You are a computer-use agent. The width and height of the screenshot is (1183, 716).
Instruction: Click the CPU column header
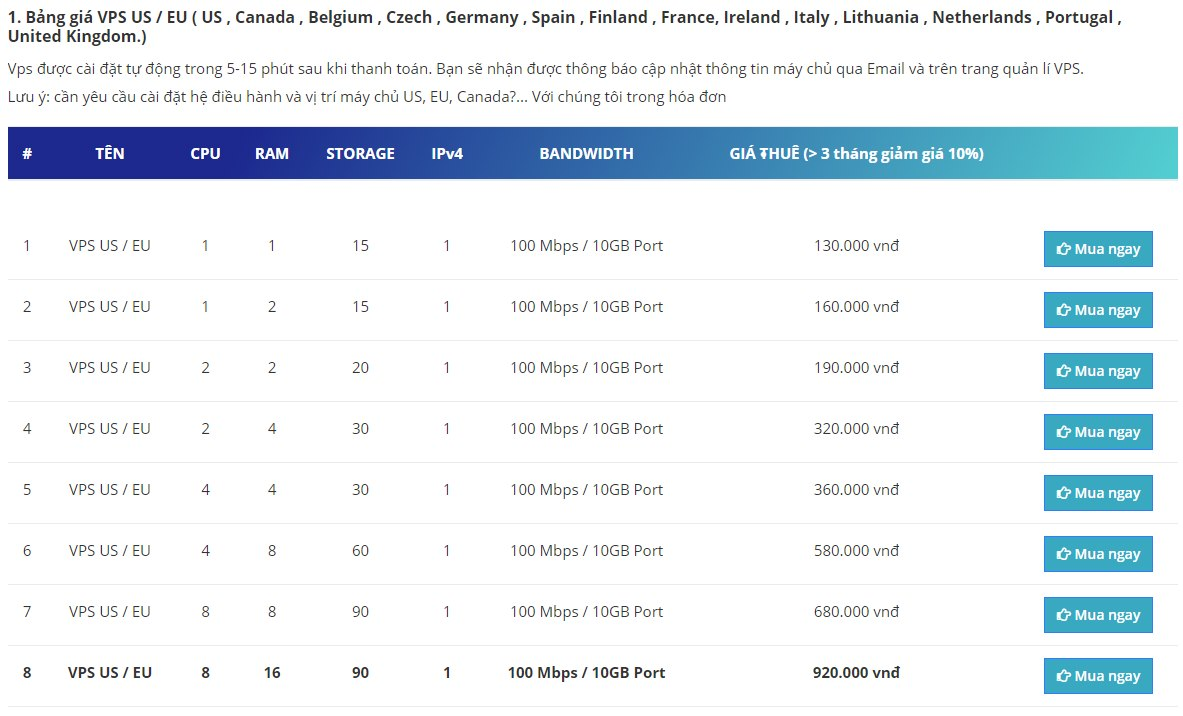pos(205,154)
